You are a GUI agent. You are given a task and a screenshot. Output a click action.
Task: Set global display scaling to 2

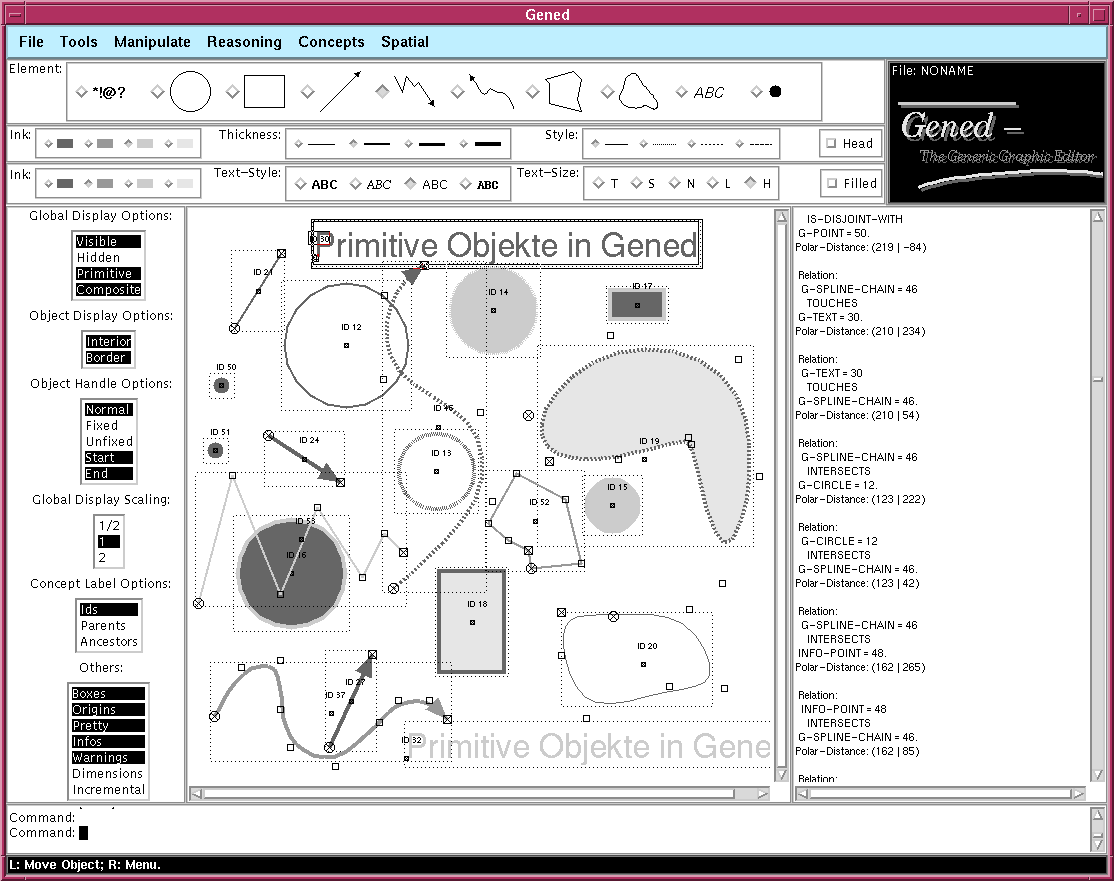pyautogui.click(x=109, y=557)
